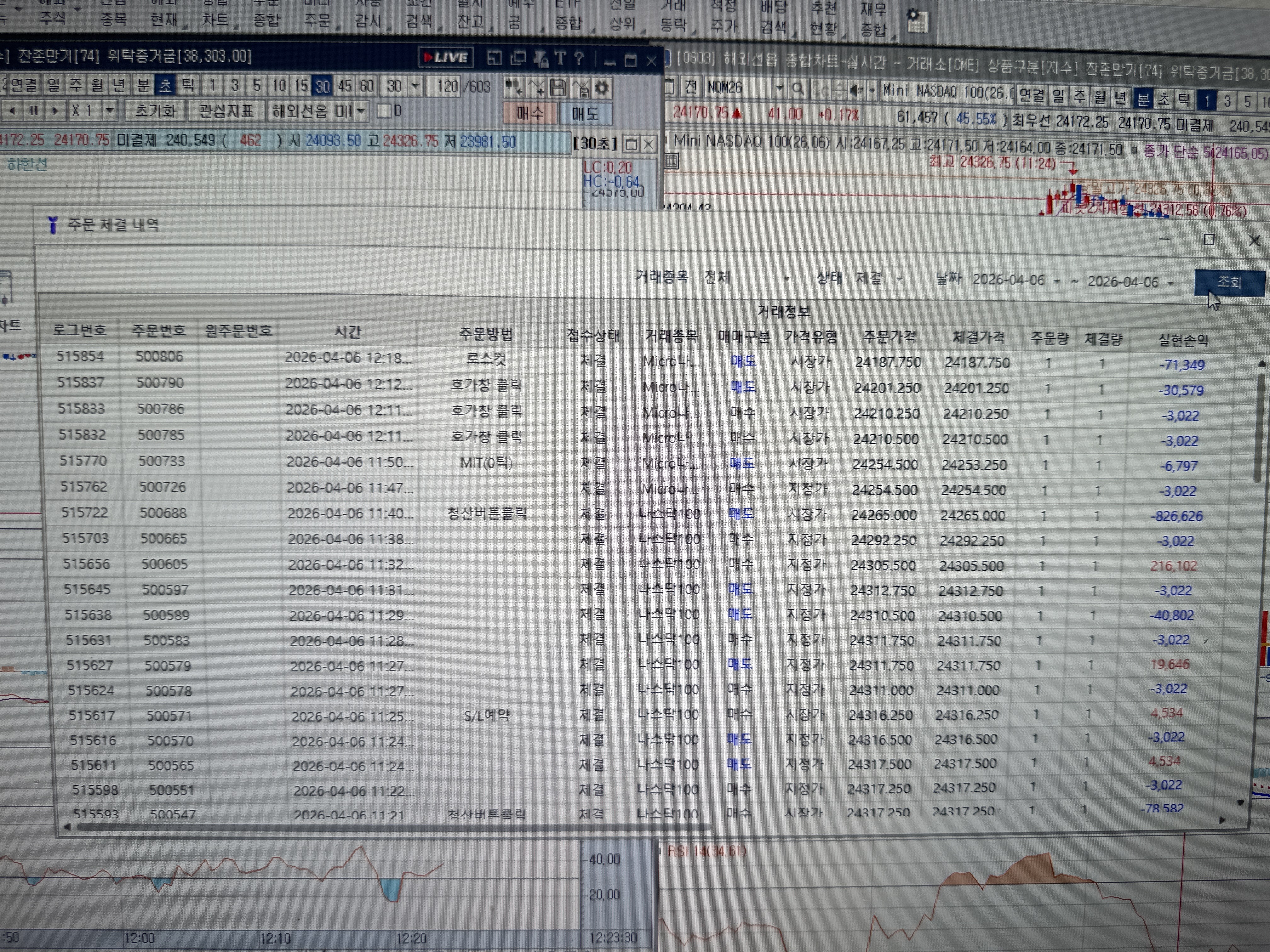Select the 15 interval button in left chart

click(301, 86)
